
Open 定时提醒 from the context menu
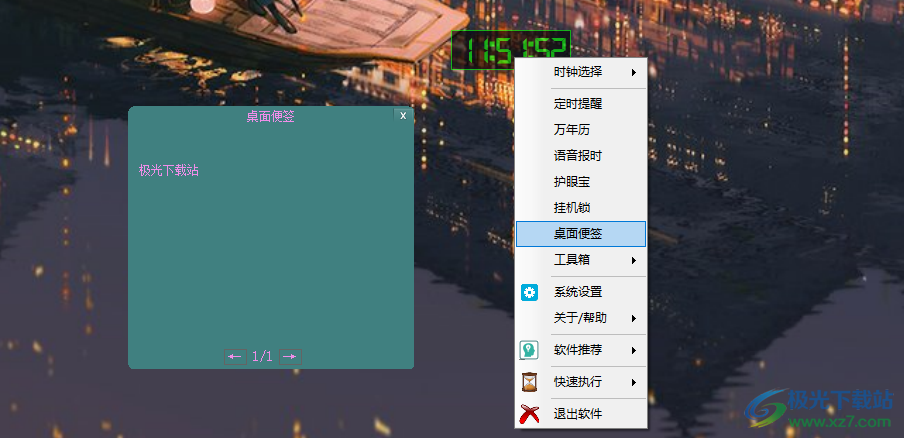(581, 104)
